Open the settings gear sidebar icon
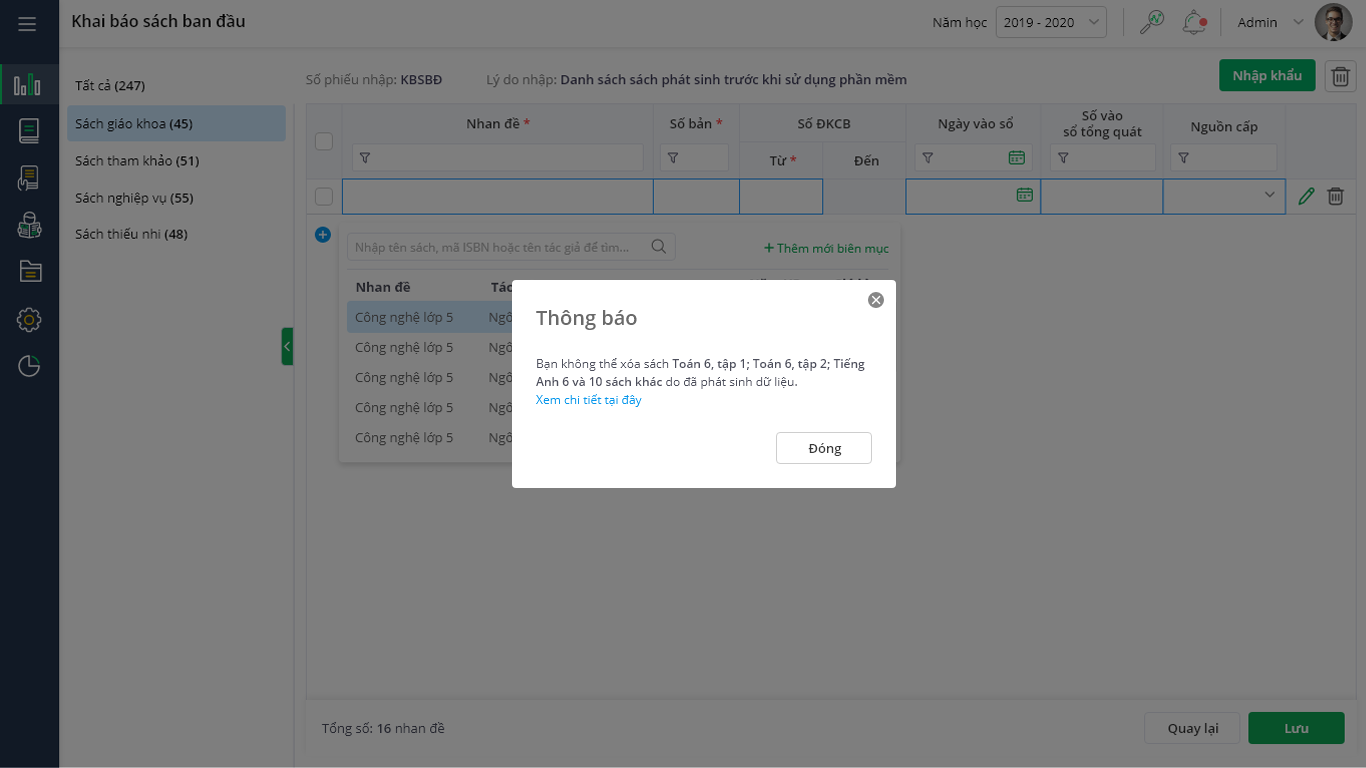The width and height of the screenshot is (1366, 768). [29, 320]
